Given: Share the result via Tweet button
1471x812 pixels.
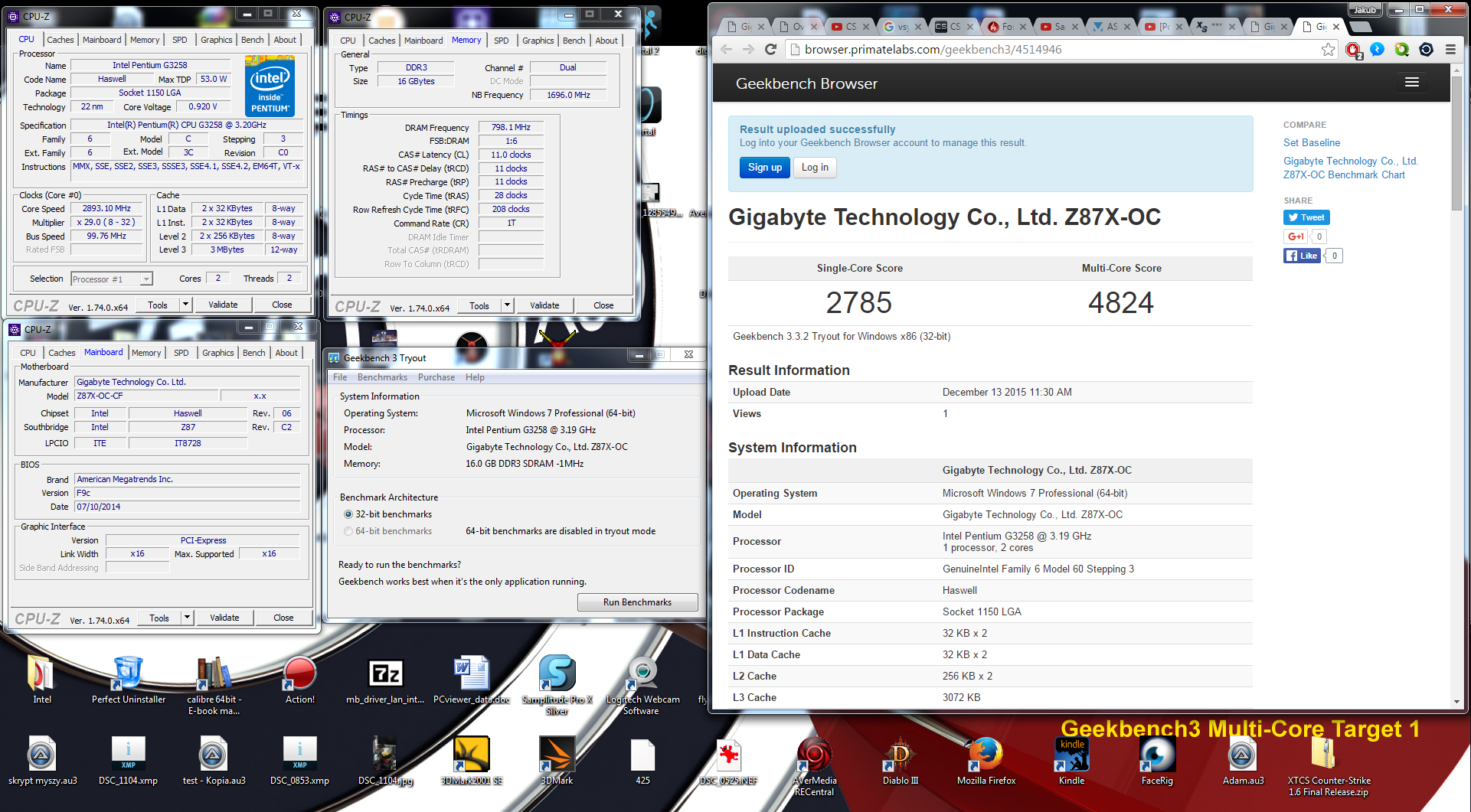Looking at the screenshot, I should [1306, 217].
